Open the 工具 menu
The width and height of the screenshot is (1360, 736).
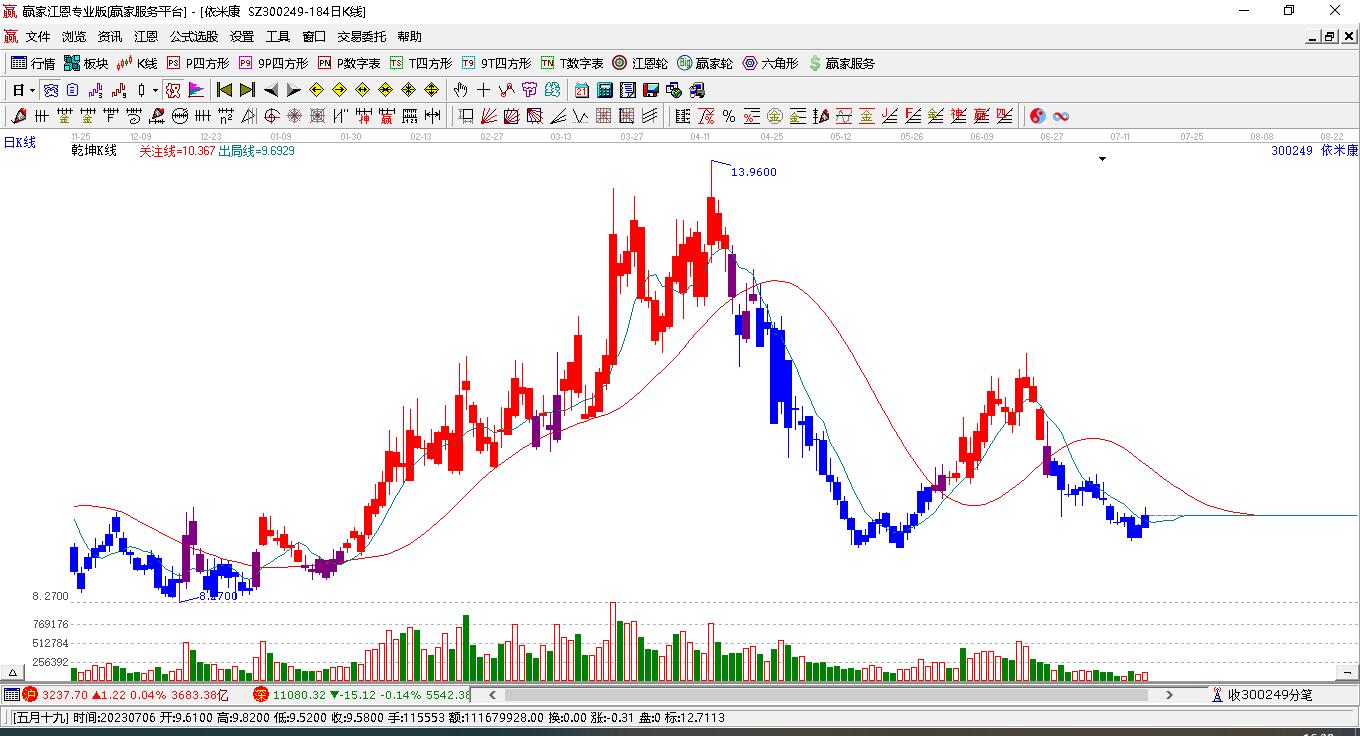(x=278, y=37)
